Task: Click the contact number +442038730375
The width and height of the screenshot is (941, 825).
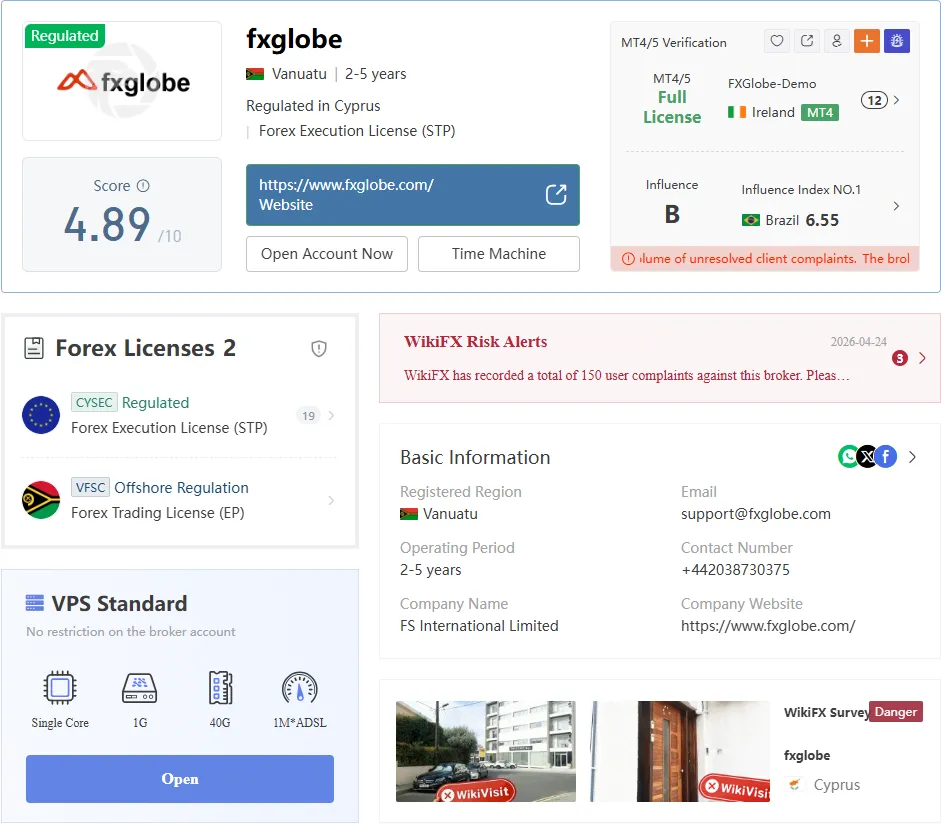Action: pyautogui.click(x=735, y=570)
